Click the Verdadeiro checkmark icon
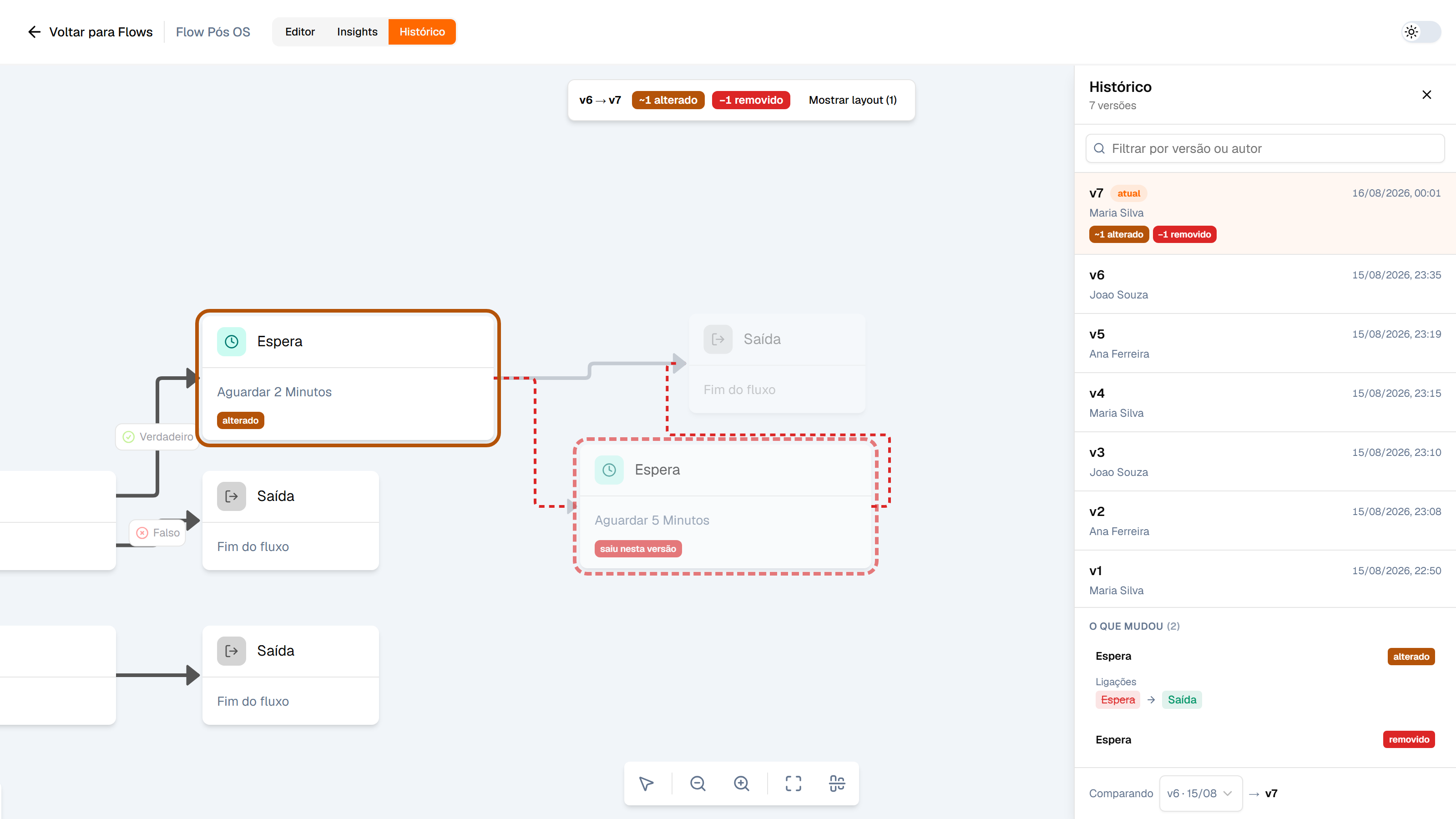This screenshot has width=1456, height=819. [x=129, y=437]
